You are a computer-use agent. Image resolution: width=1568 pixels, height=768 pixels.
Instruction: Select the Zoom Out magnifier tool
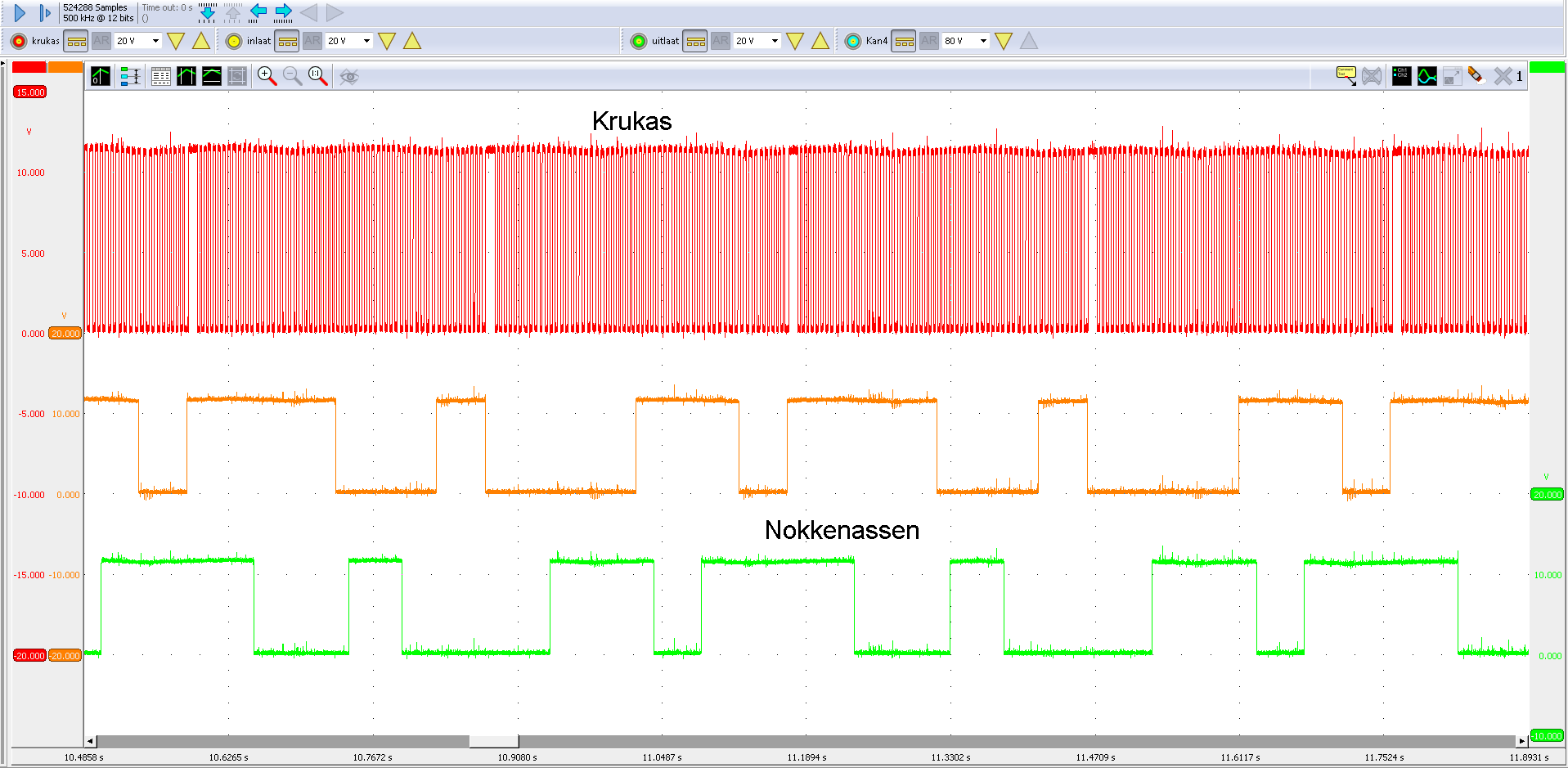click(x=292, y=76)
